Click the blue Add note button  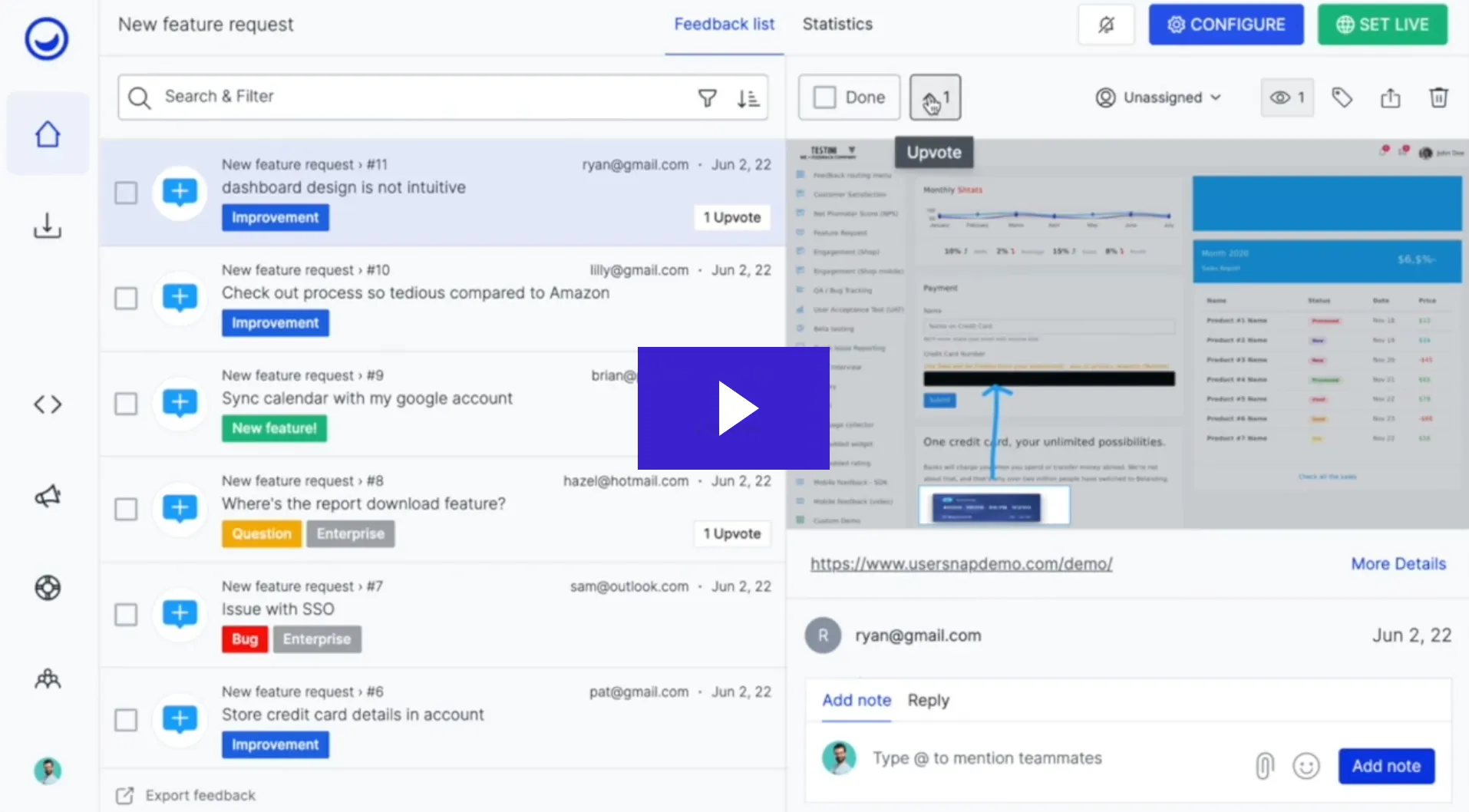click(1386, 766)
